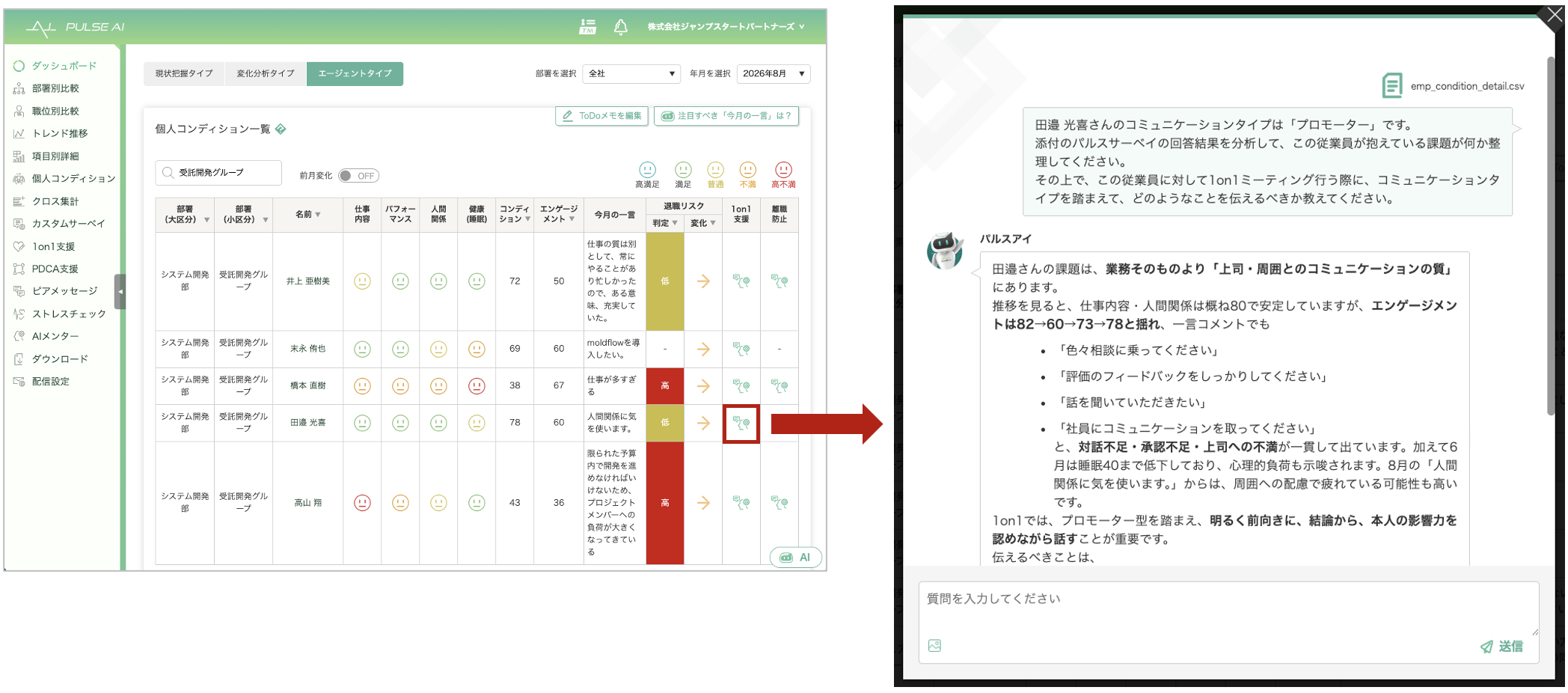Click the 質問を入力してください input field

coord(1228,608)
